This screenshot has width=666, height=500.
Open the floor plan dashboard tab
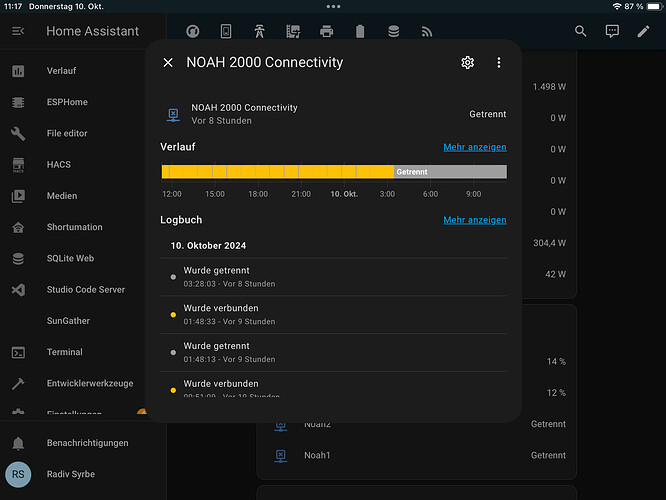293,31
